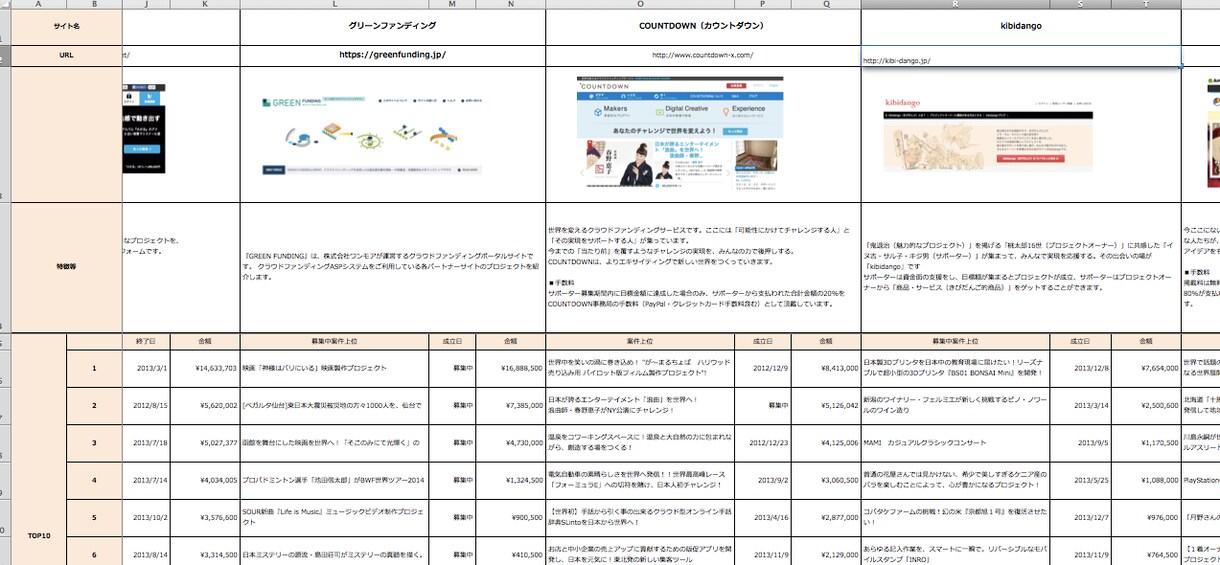Click the ¥3,314,500 amount cell
Viewport: 1220px width, 565px height.
pos(205,552)
